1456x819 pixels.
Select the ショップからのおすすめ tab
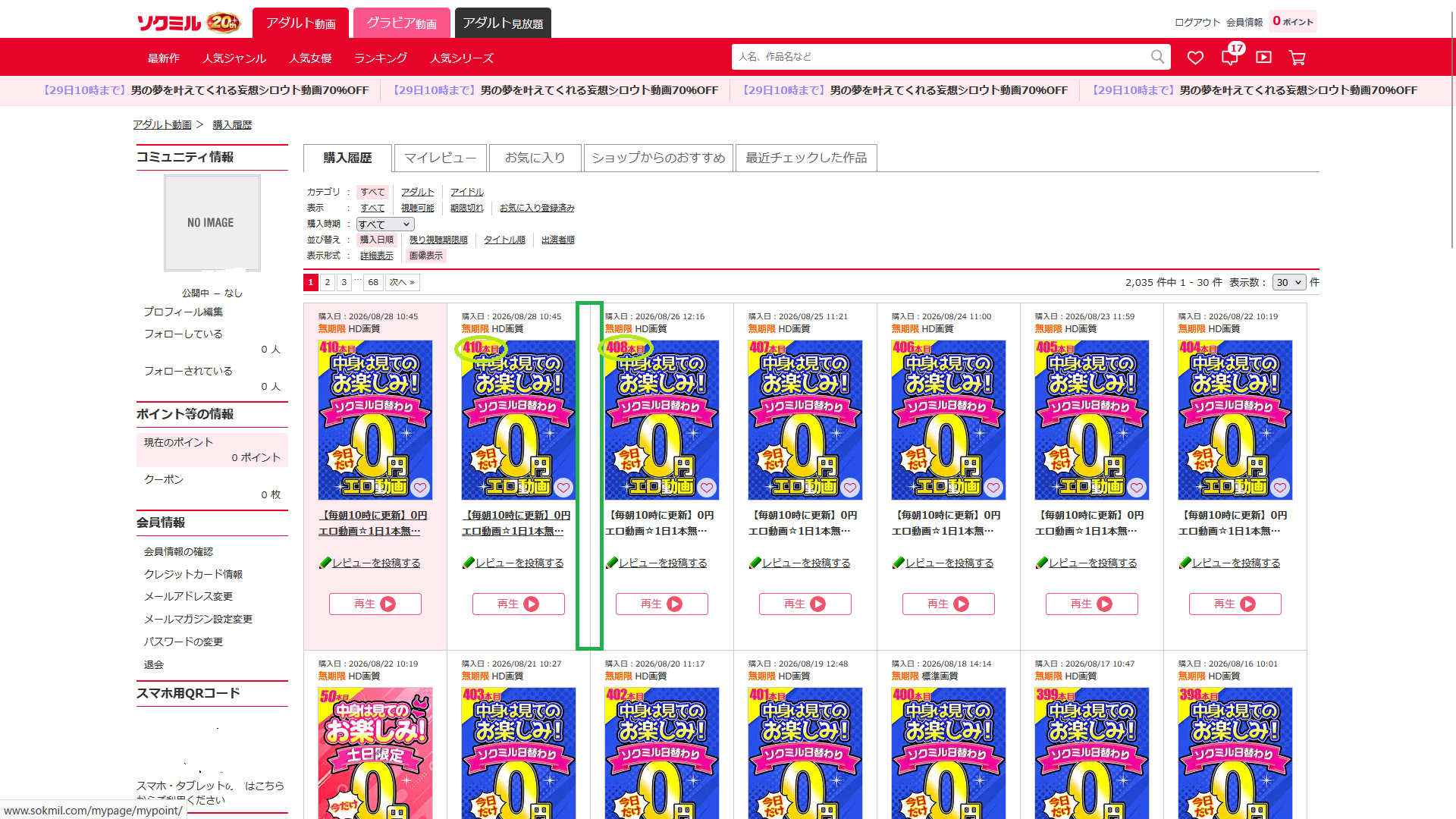click(x=658, y=158)
